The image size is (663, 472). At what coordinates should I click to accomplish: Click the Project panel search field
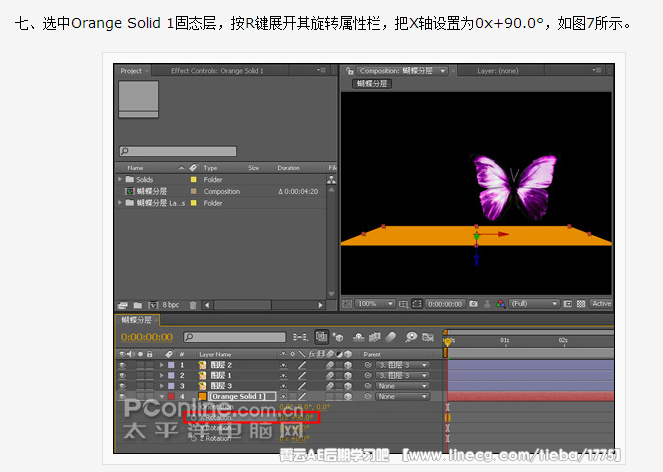(178, 151)
